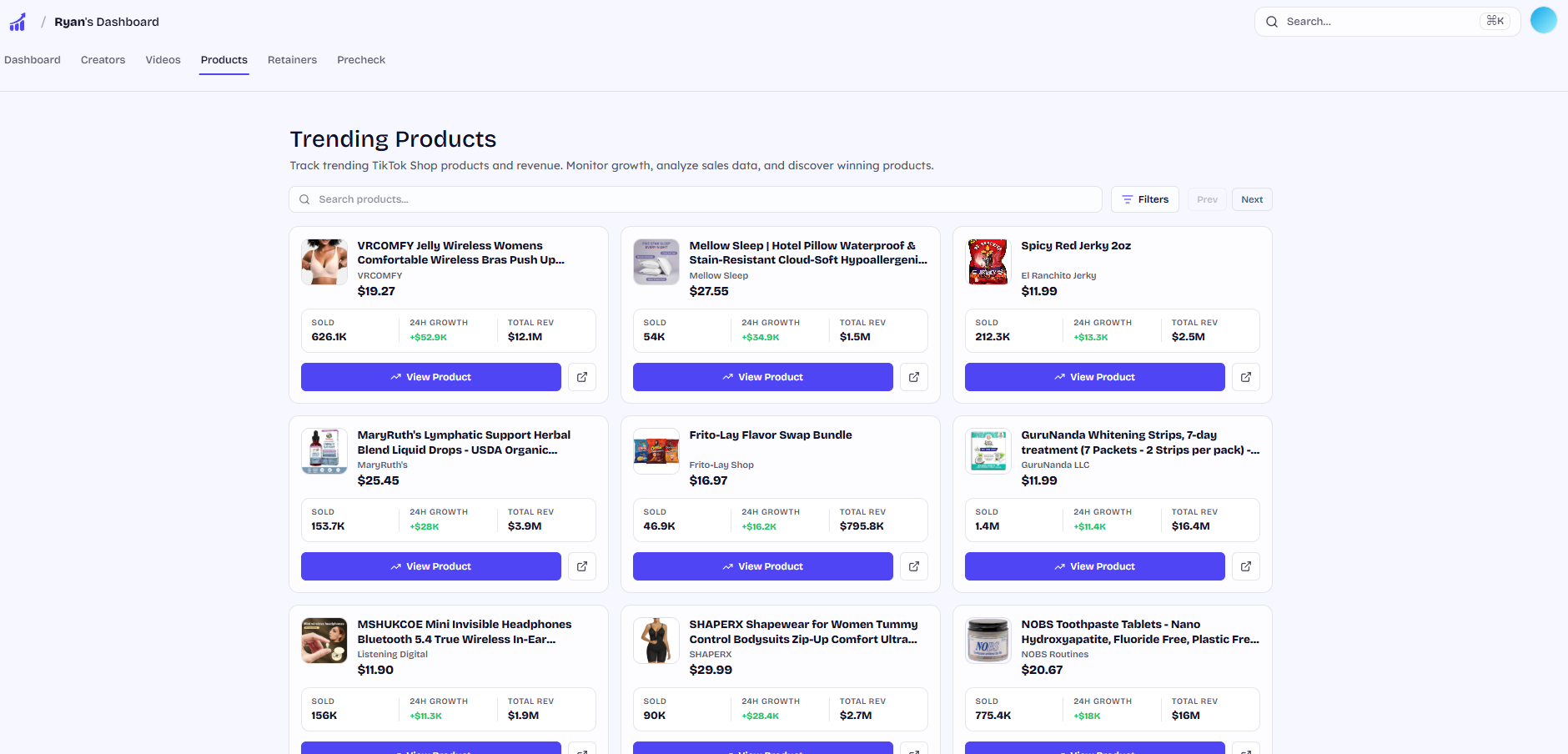Open the user profile avatar
The image size is (1568, 754).
coord(1543,21)
